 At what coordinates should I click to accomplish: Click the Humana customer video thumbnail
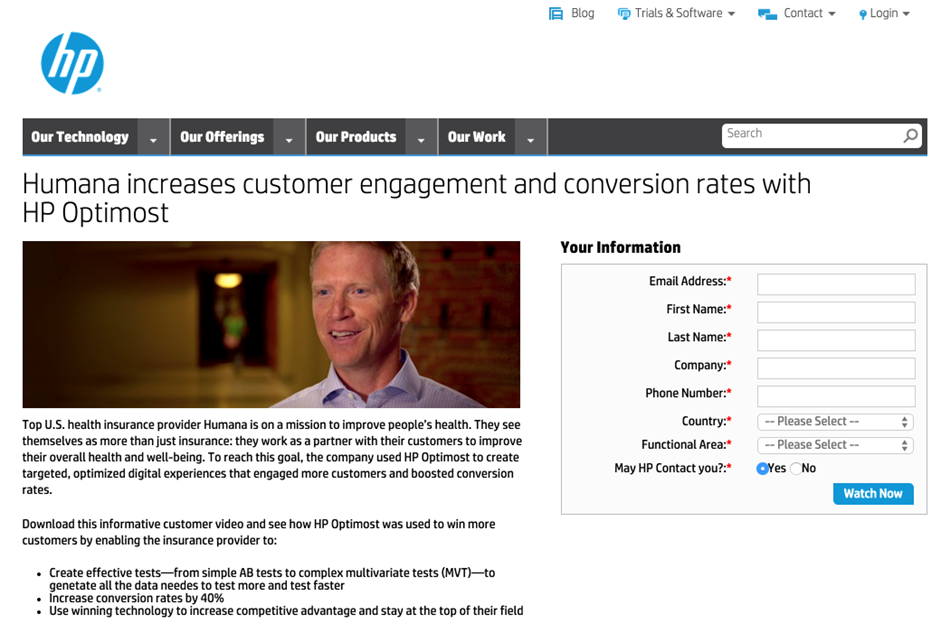point(271,325)
